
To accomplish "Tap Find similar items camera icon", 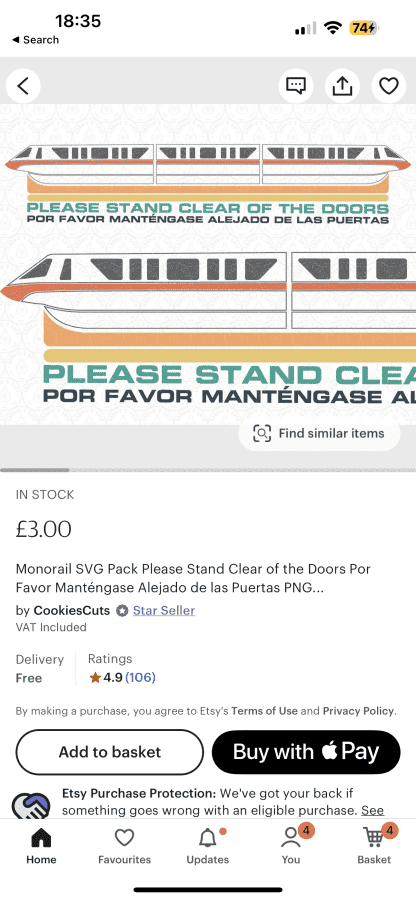I will [x=262, y=433].
